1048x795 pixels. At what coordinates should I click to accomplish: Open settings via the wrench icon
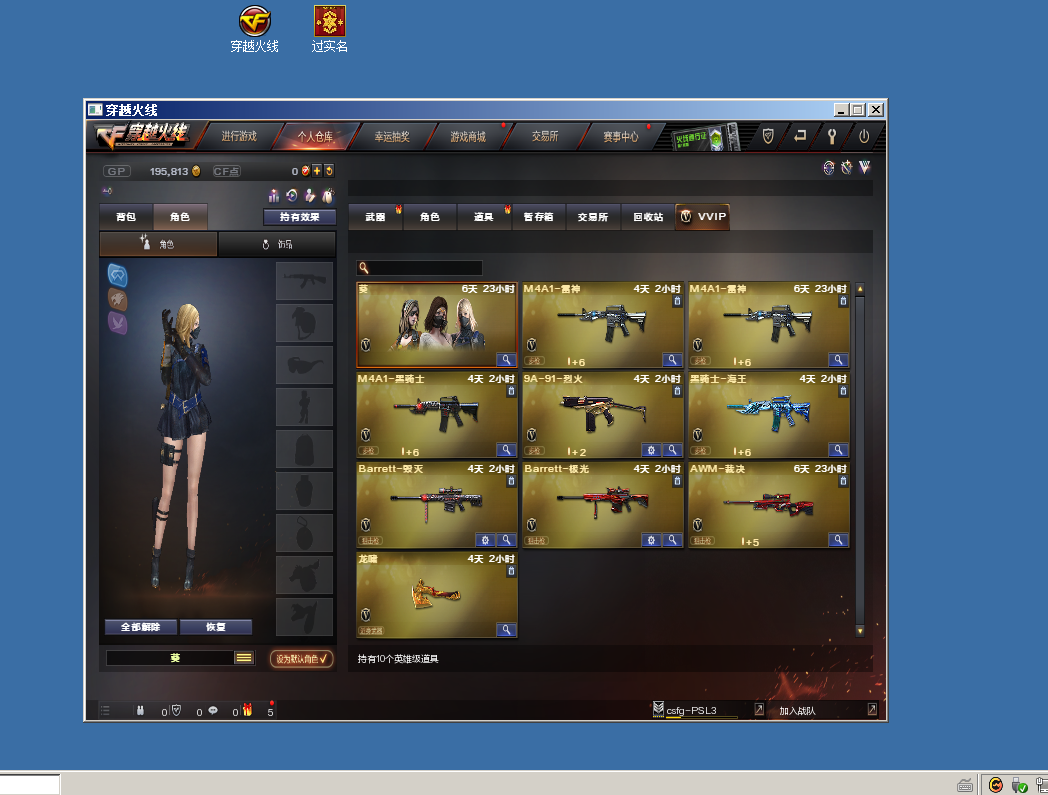[x=831, y=136]
